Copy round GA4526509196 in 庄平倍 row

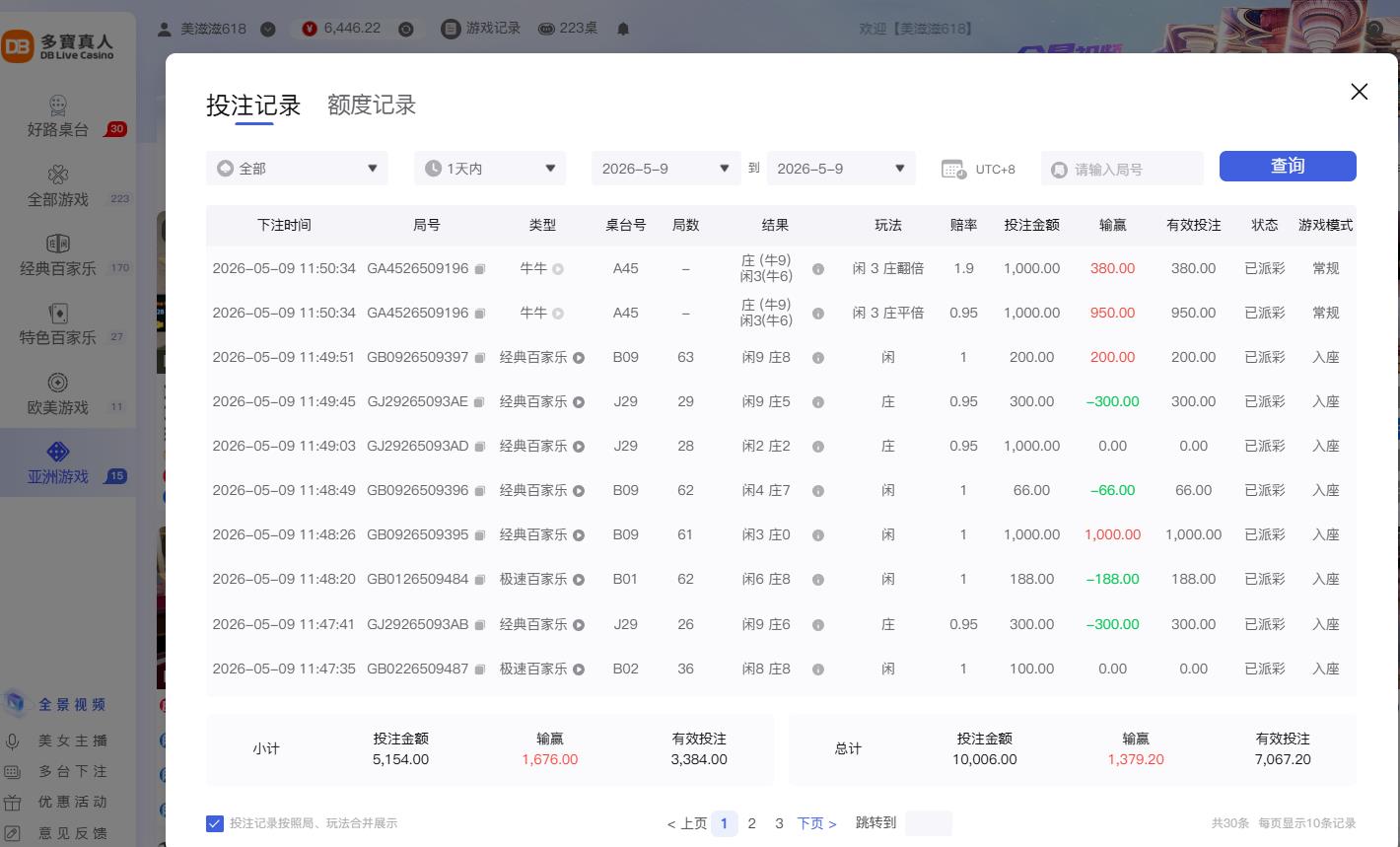point(480,314)
